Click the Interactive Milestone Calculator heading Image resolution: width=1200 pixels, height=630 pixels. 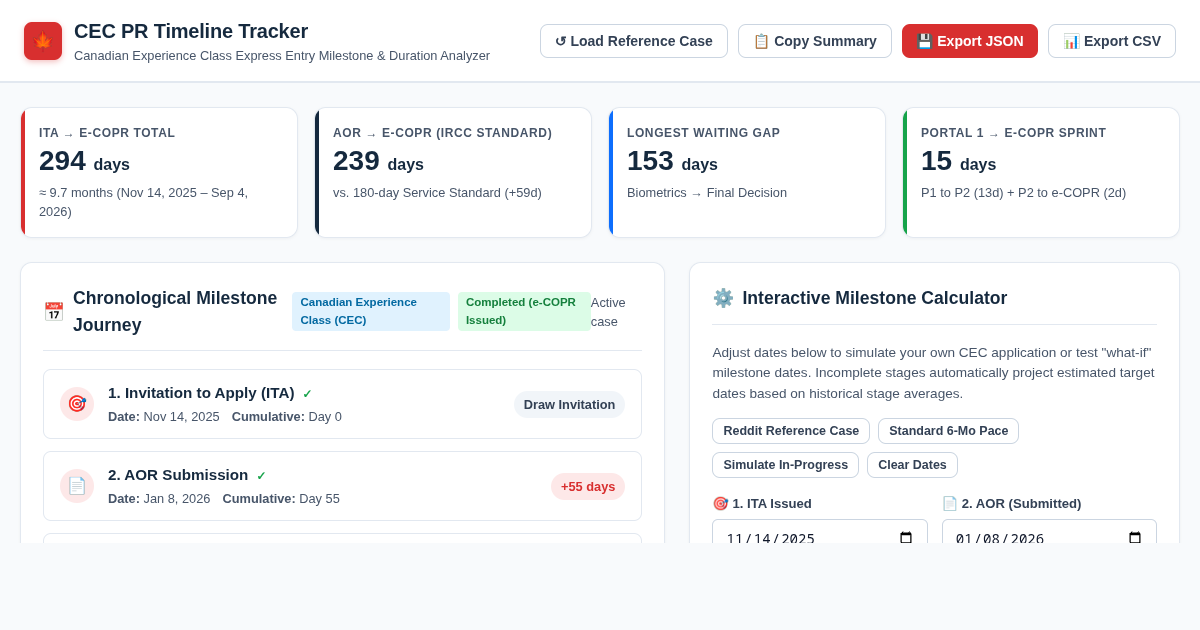(x=875, y=298)
